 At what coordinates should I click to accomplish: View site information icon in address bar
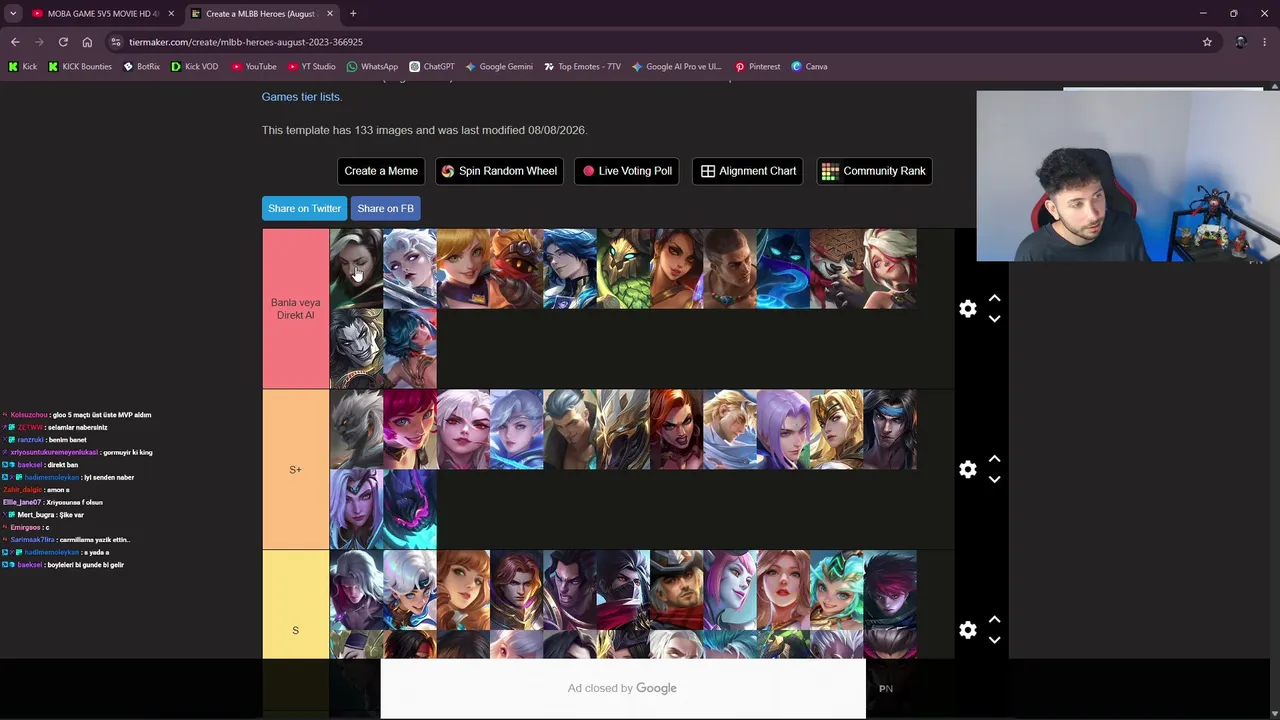click(116, 42)
